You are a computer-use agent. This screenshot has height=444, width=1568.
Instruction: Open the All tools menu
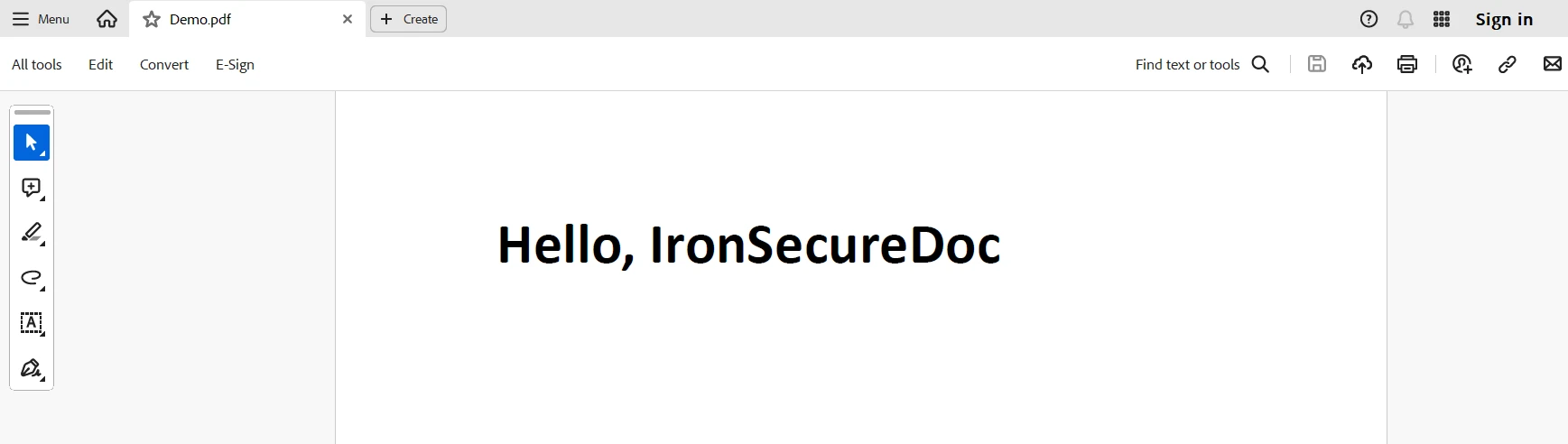pyautogui.click(x=37, y=64)
